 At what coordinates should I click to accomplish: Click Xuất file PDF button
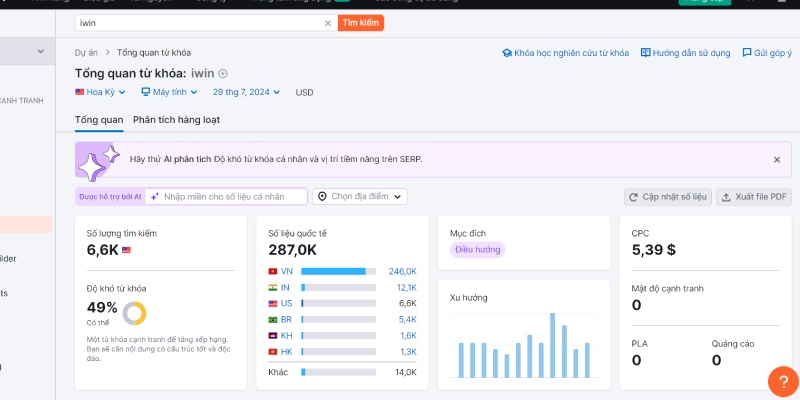754,197
